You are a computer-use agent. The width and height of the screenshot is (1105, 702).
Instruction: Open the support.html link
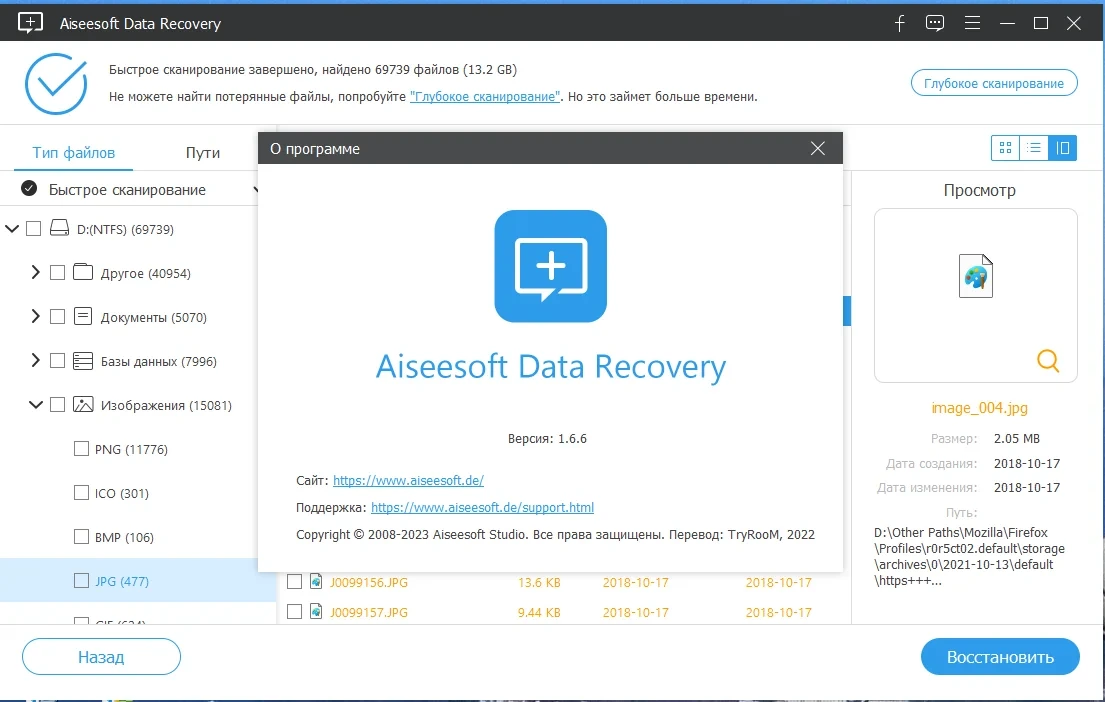click(x=482, y=507)
